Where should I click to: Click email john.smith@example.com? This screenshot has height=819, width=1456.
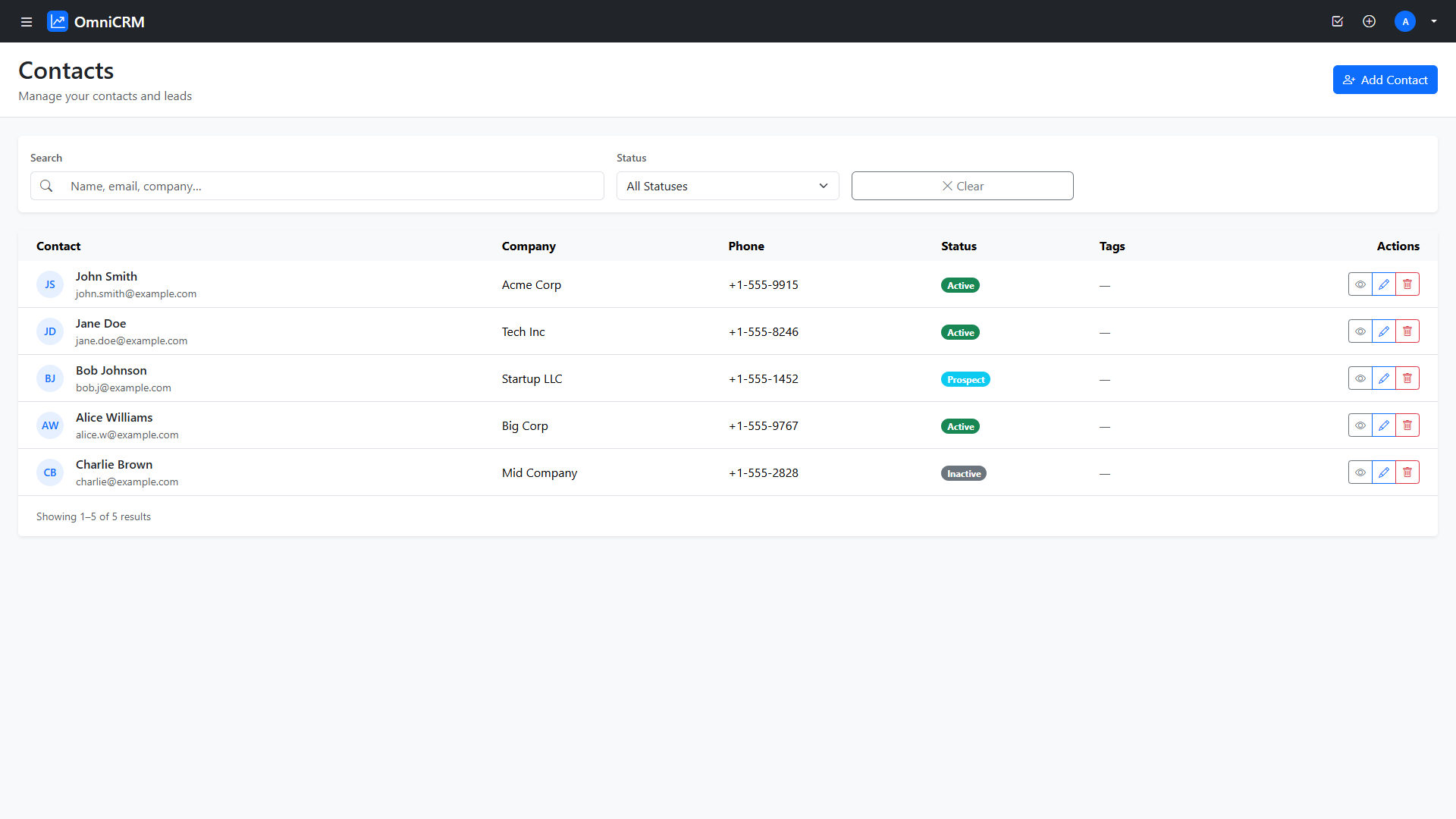click(x=136, y=293)
